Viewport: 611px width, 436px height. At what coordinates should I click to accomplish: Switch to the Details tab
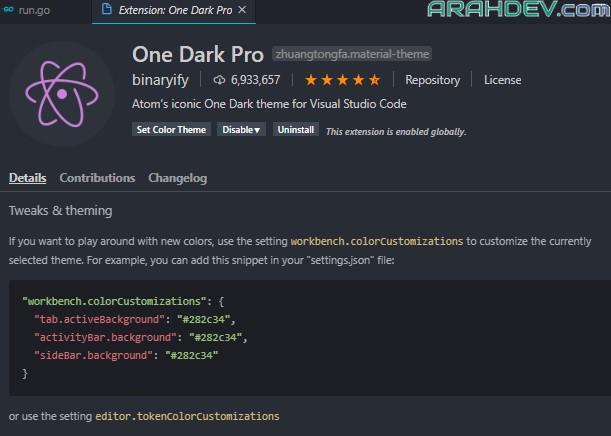[x=28, y=178]
